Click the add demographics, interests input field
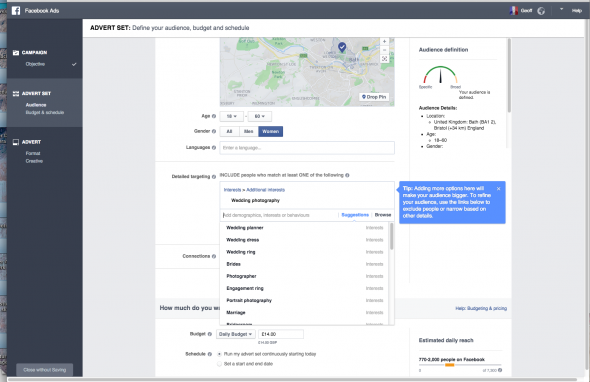This screenshot has width=590, height=382. click(x=279, y=215)
